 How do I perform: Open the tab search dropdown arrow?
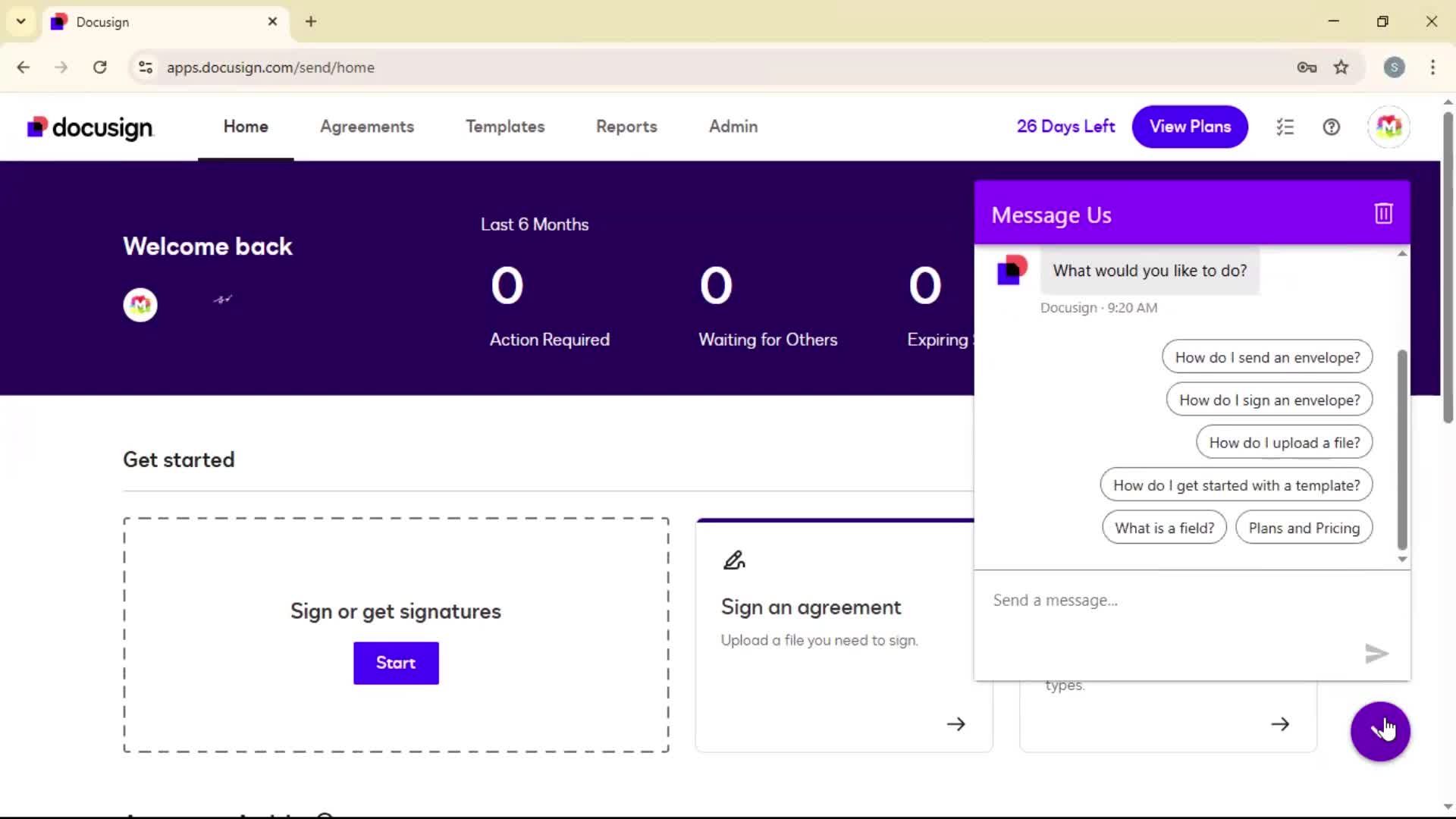point(21,22)
